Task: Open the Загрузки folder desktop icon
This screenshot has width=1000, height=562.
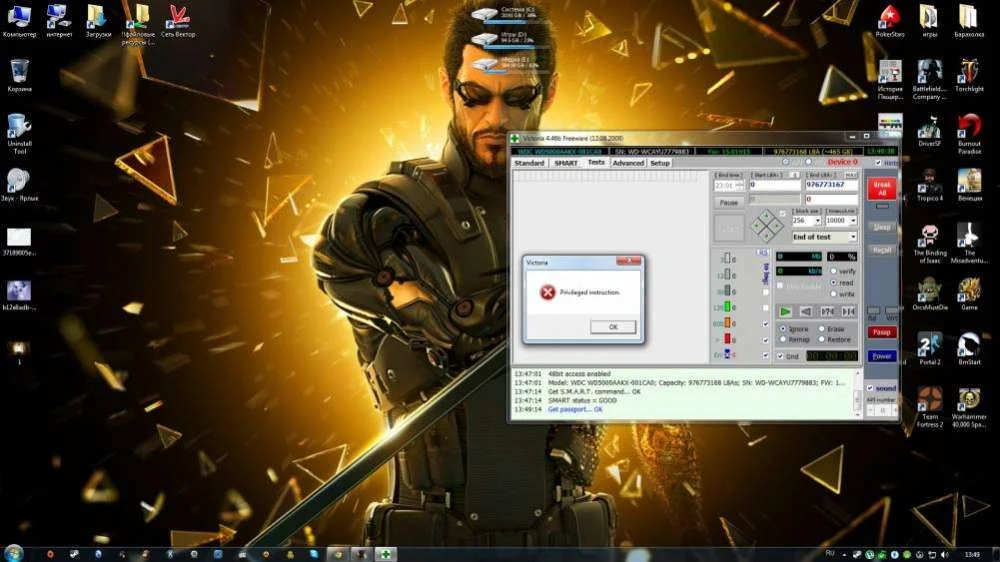Action: [98, 20]
